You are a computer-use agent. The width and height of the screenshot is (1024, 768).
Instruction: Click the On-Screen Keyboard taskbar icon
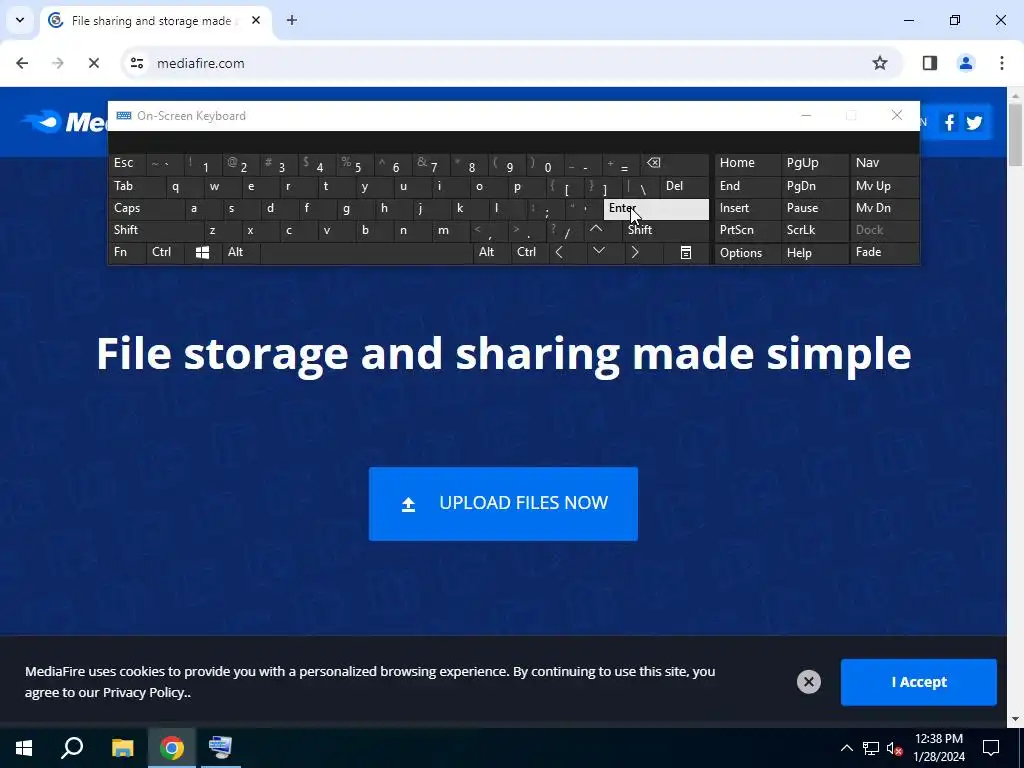(220, 748)
